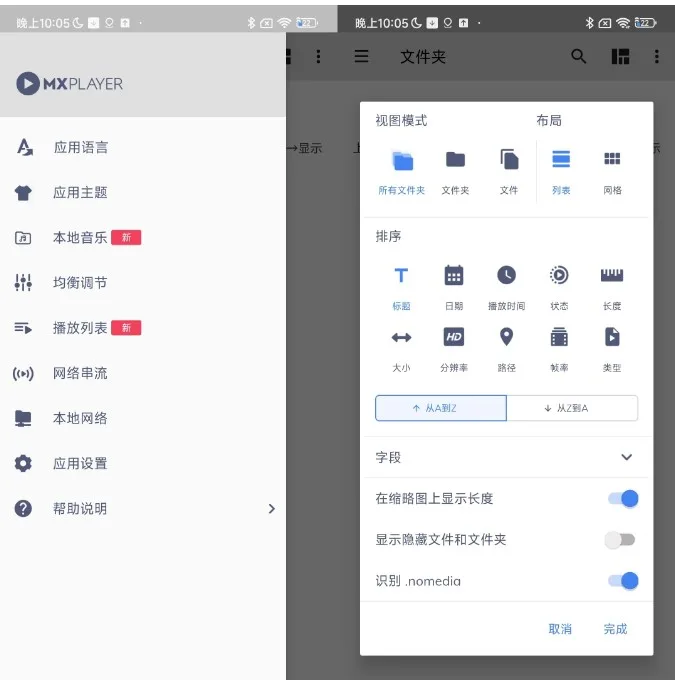The height and width of the screenshot is (680, 675).
Task: Select 文件 files view mode
Action: point(509,173)
